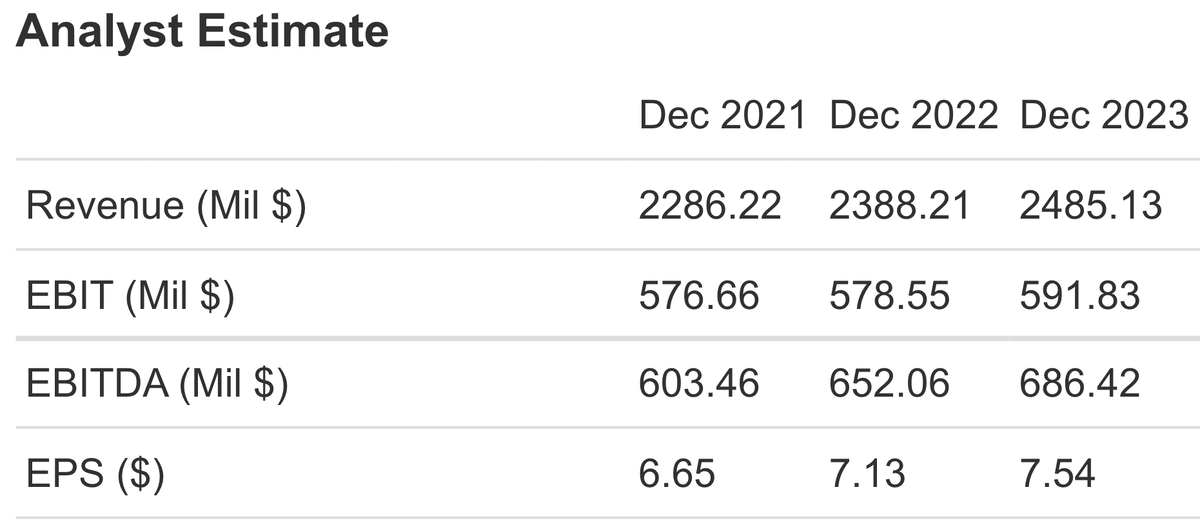Select EBIT value 591.83
This screenshot has height=525, width=1200.
coord(1079,296)
